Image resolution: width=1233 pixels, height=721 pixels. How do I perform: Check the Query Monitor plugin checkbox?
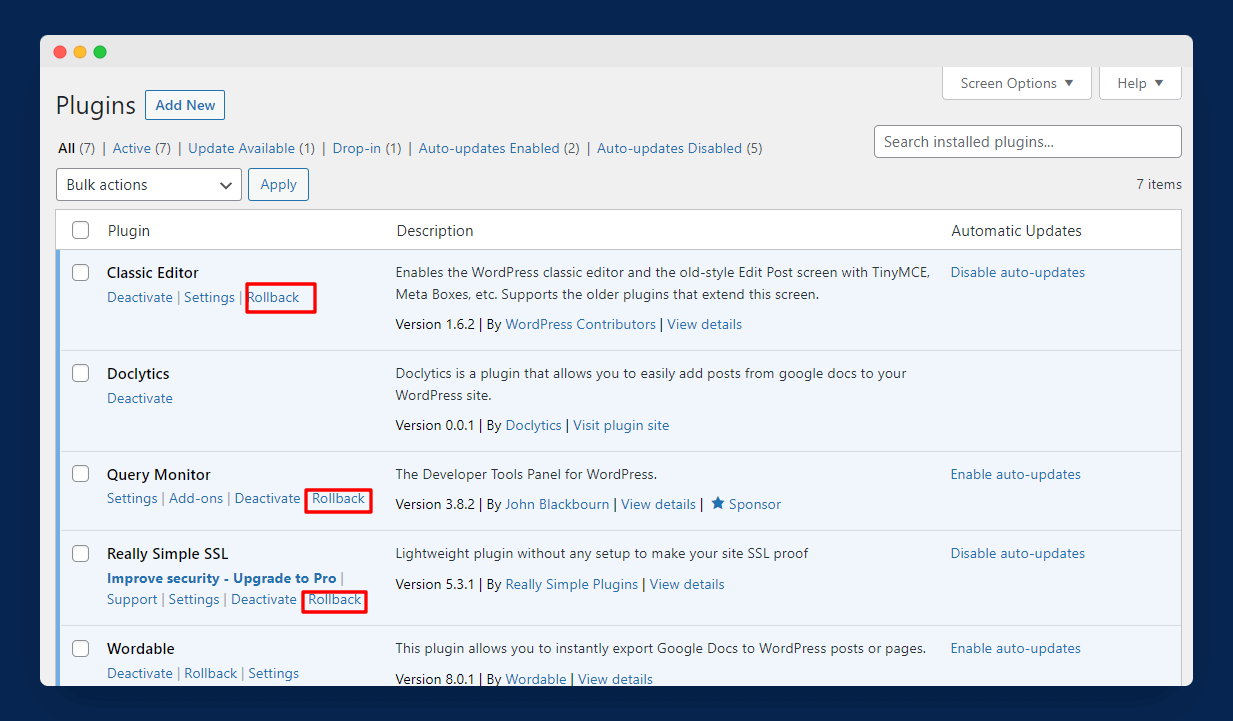coord(80,474)
